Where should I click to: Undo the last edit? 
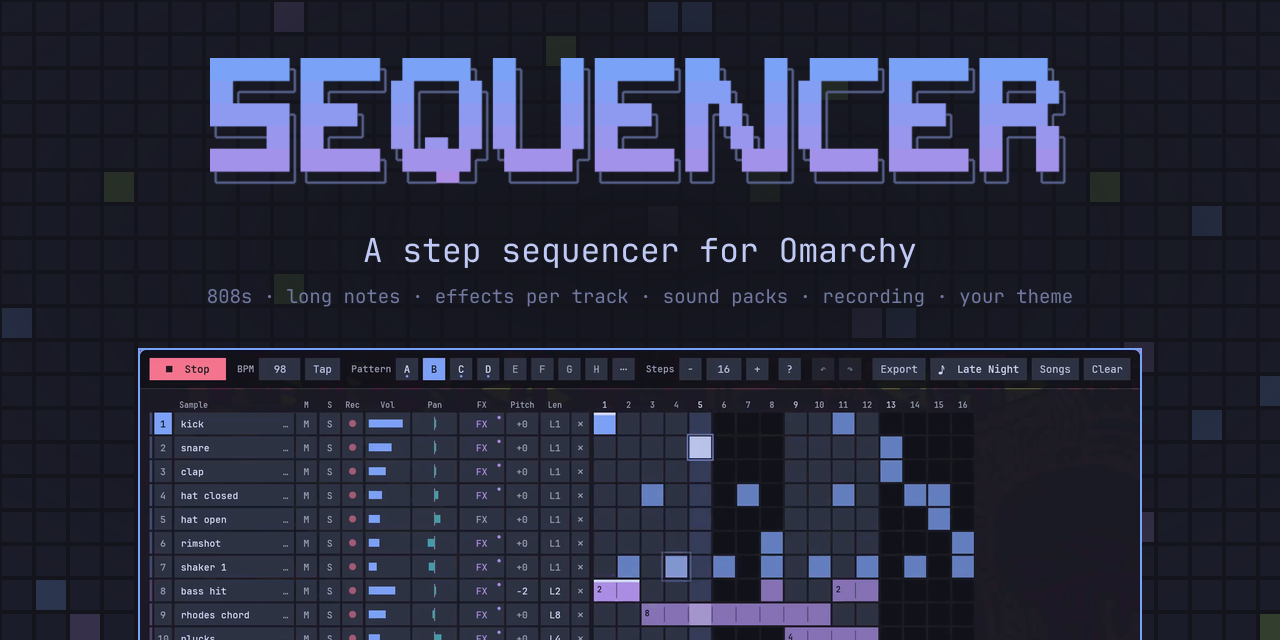[822, 369]
